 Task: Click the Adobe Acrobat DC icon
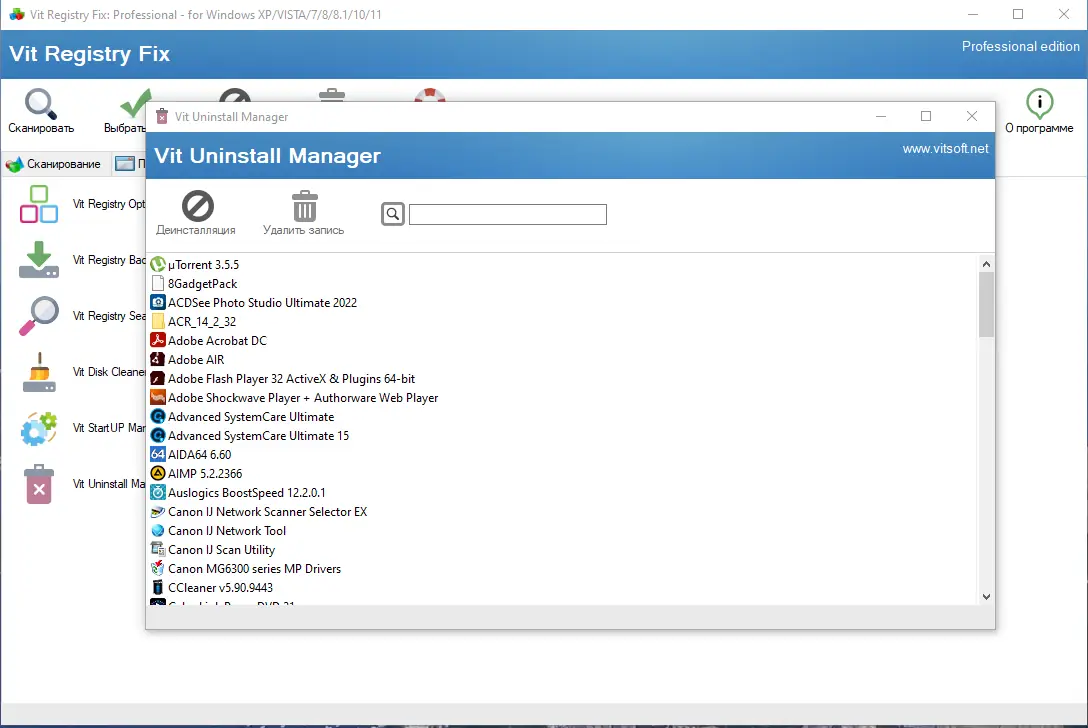(158, 341)
